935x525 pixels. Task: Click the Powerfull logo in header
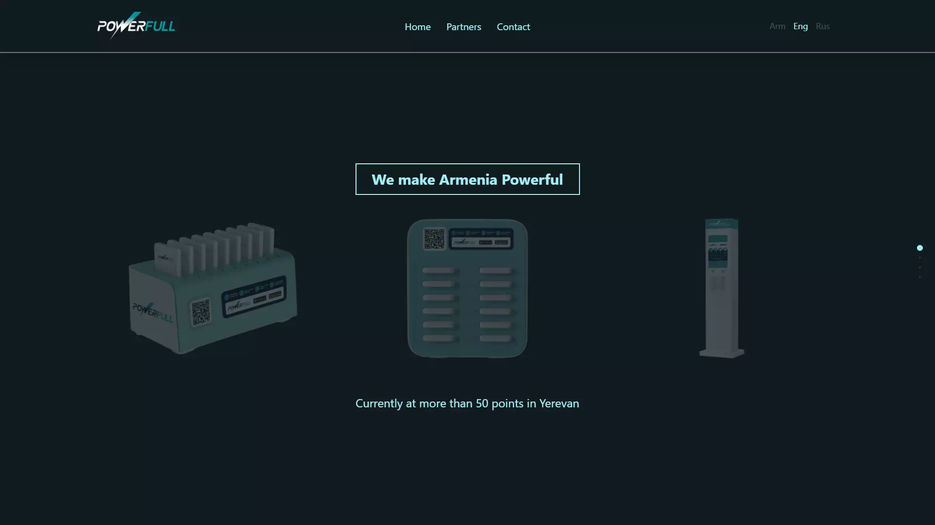point(136,26)
